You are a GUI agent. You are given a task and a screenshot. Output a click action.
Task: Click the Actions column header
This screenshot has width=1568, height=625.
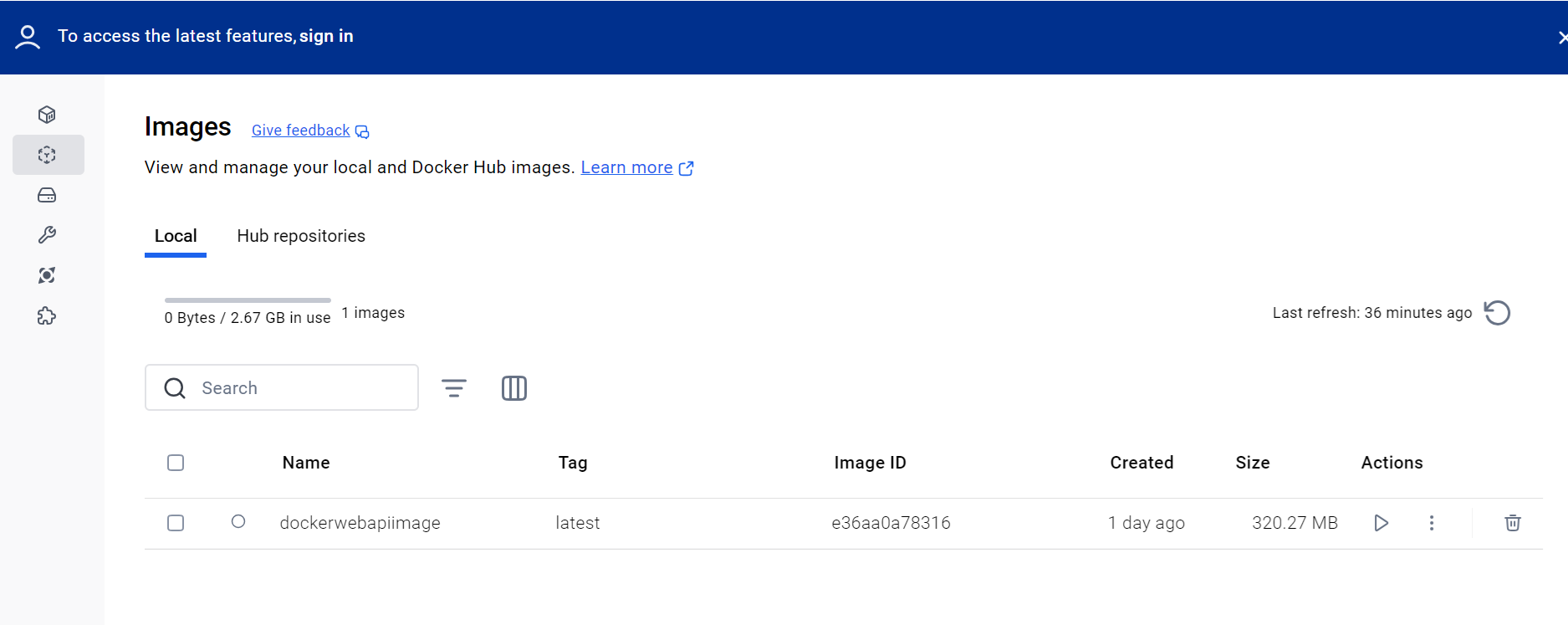click(x=1392, y=463)
